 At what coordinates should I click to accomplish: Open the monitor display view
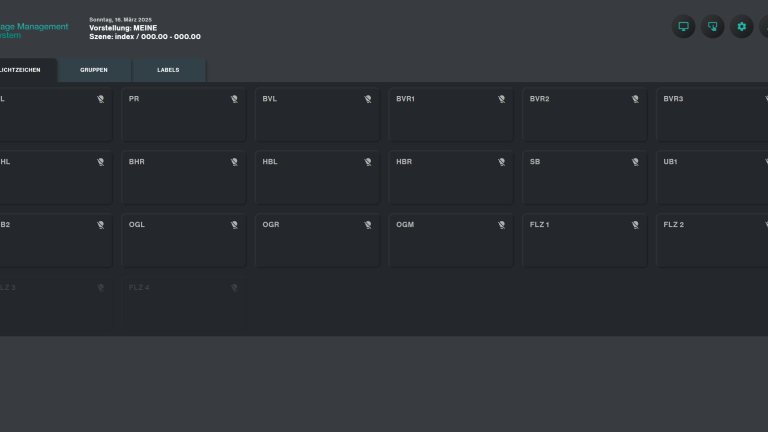683,27
